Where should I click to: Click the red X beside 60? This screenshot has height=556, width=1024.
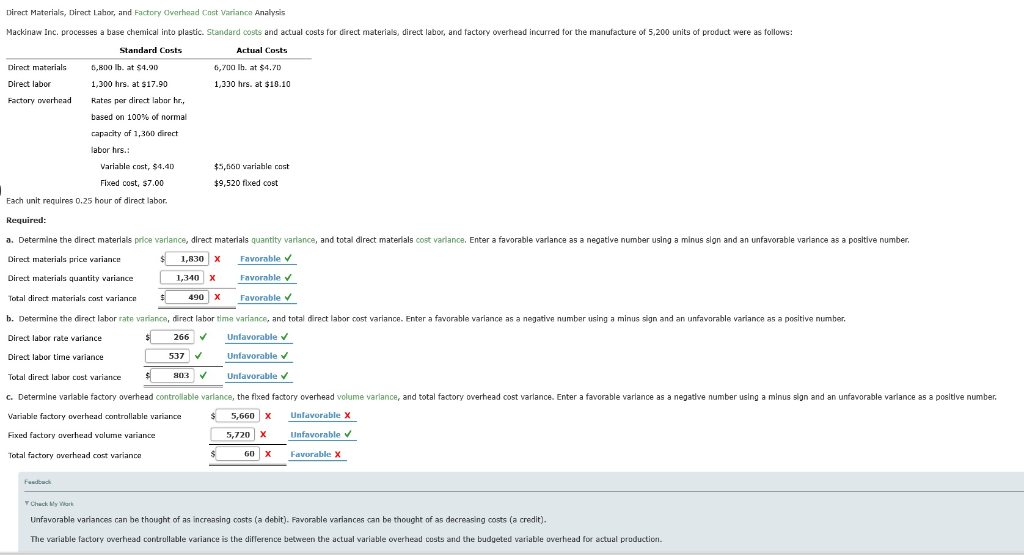tap(268, 454)
